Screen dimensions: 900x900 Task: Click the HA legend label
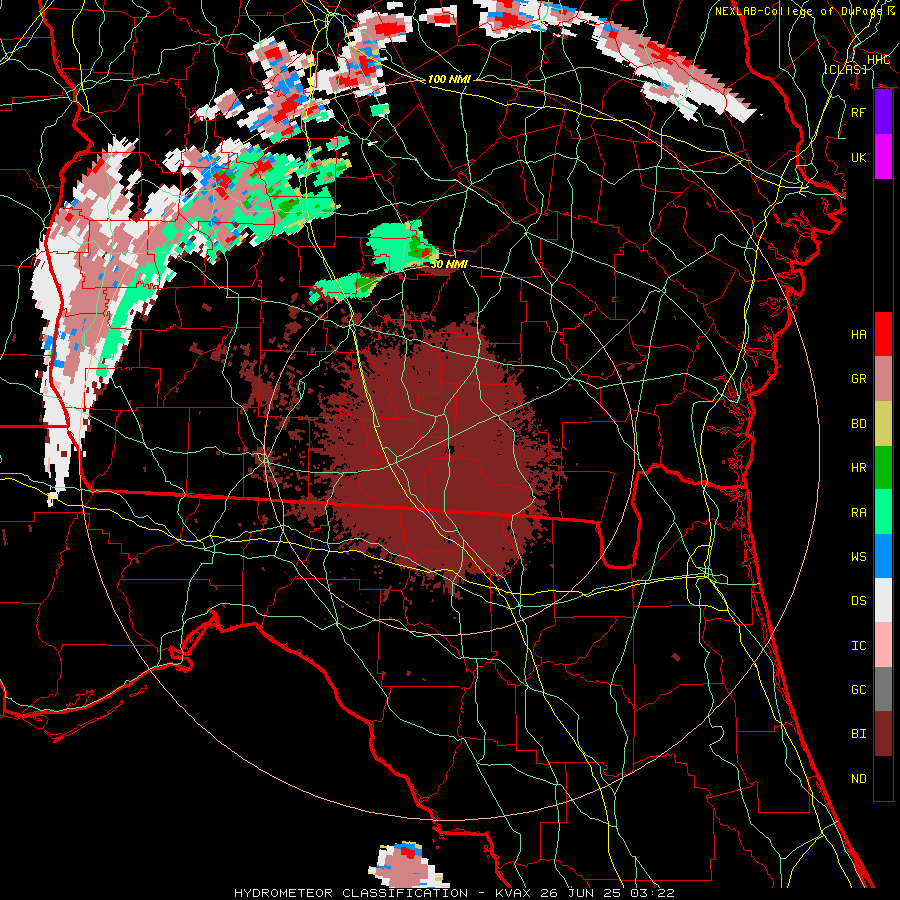[x=859, y=334]
